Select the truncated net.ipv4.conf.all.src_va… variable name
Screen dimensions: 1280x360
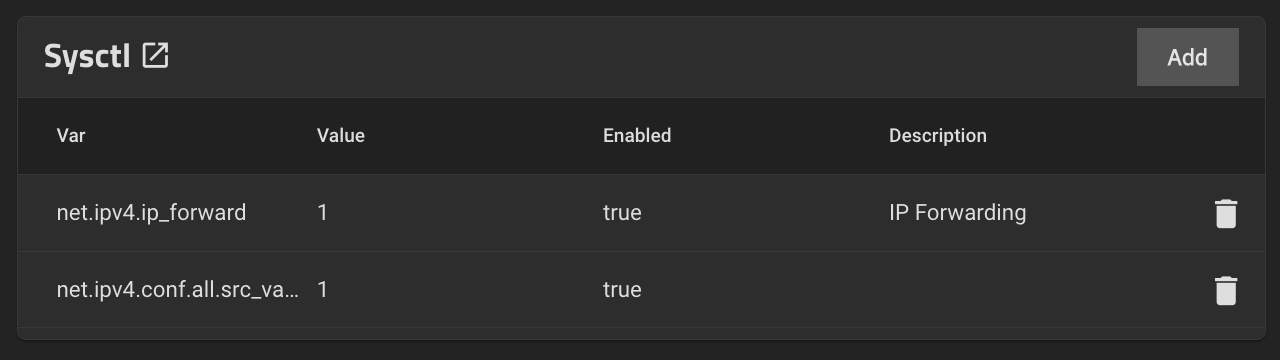(x=178, y=290)
